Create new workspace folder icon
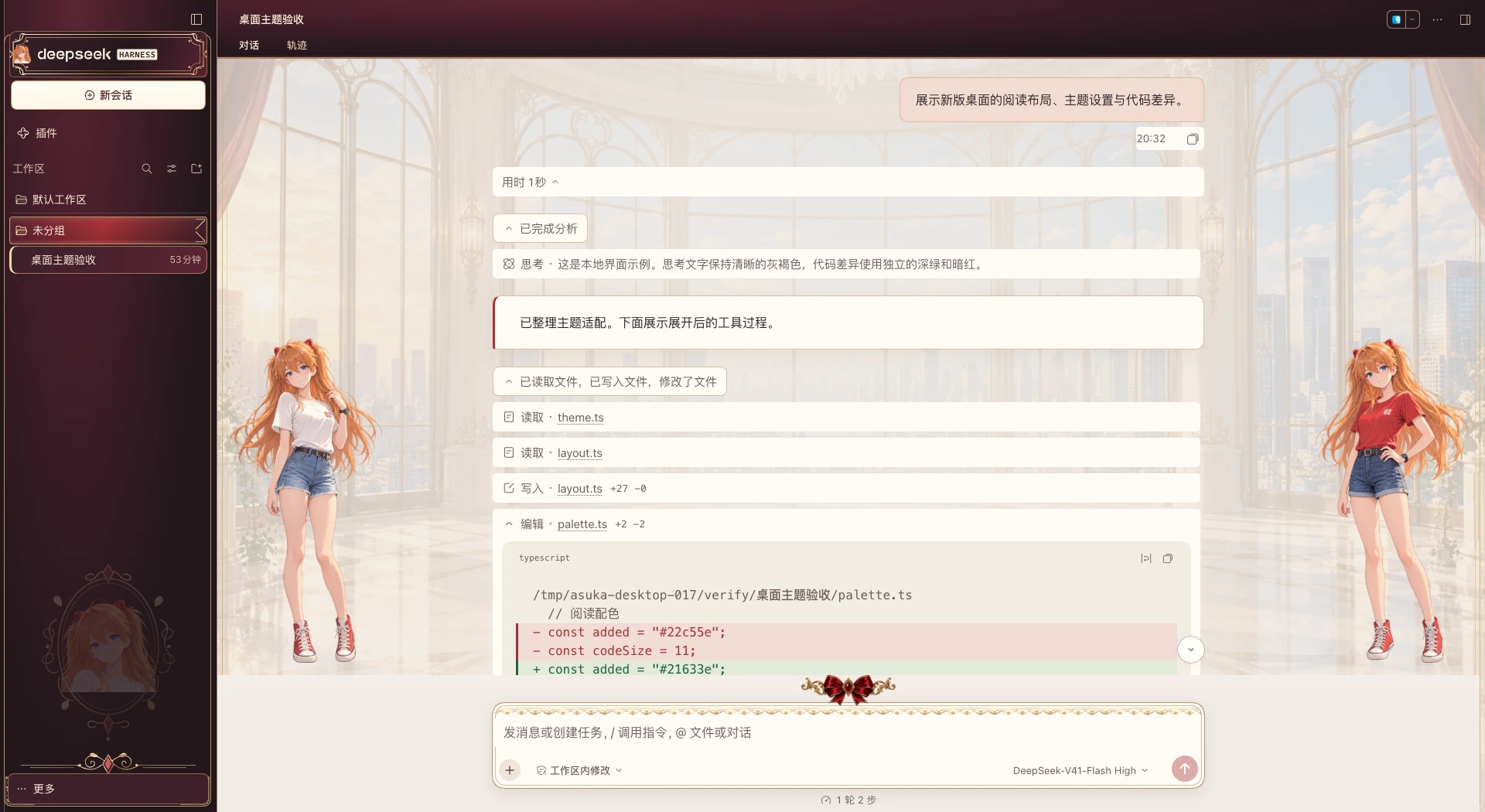Viewport: 1485px width, 812px height. click(196, 169)
